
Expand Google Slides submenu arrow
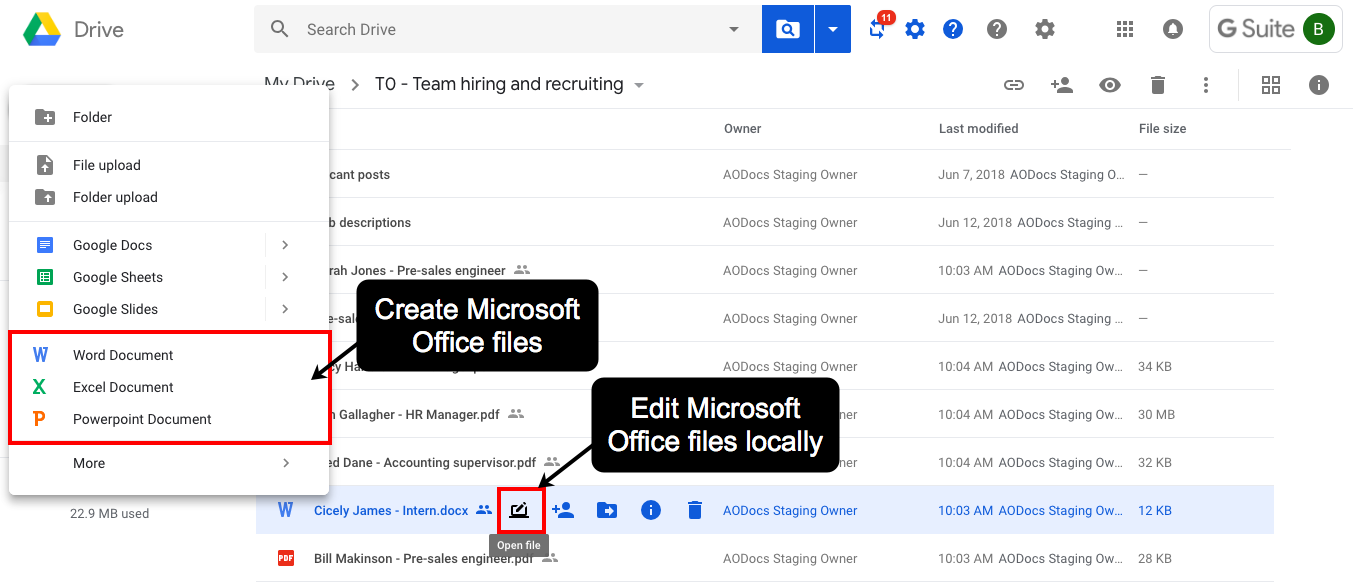point(286,309)
